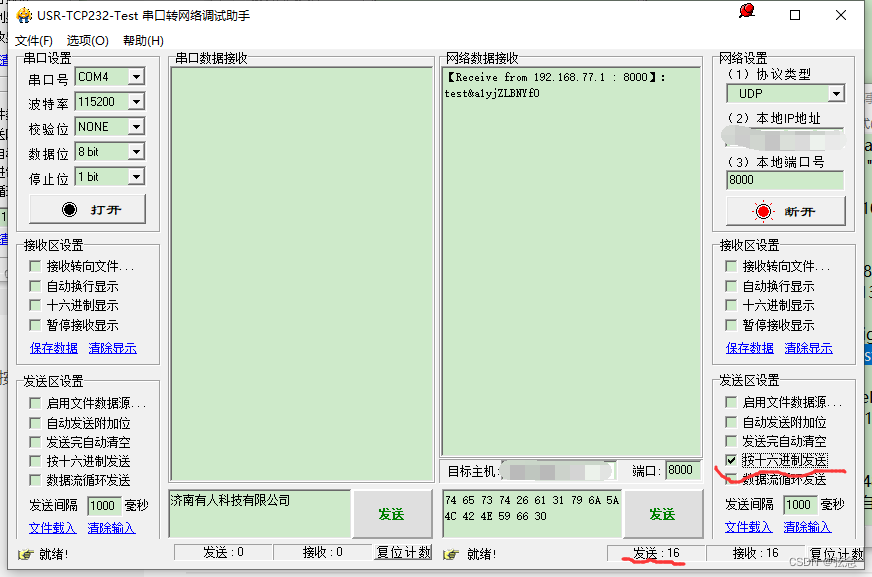Expand the 数据位 8 bit dropdown

pos(136,152)
